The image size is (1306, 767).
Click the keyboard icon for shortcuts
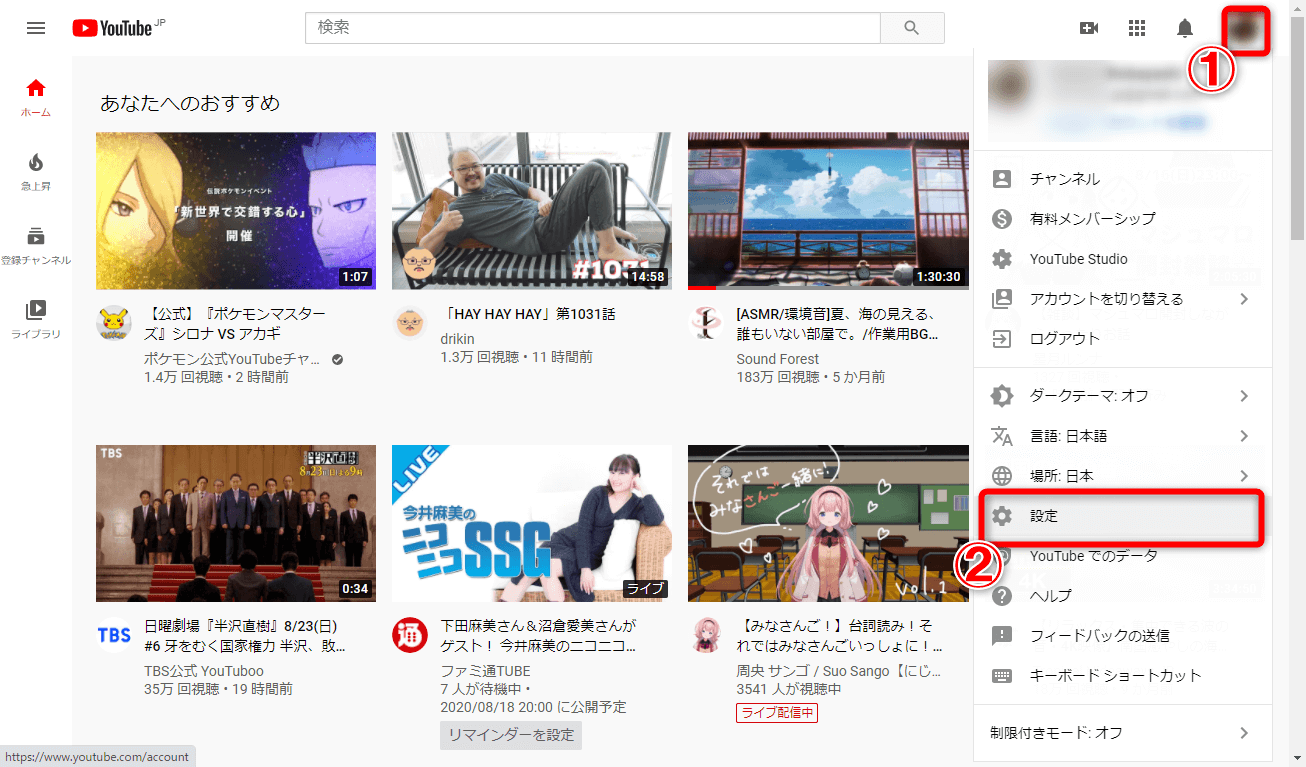point(1001,675)
